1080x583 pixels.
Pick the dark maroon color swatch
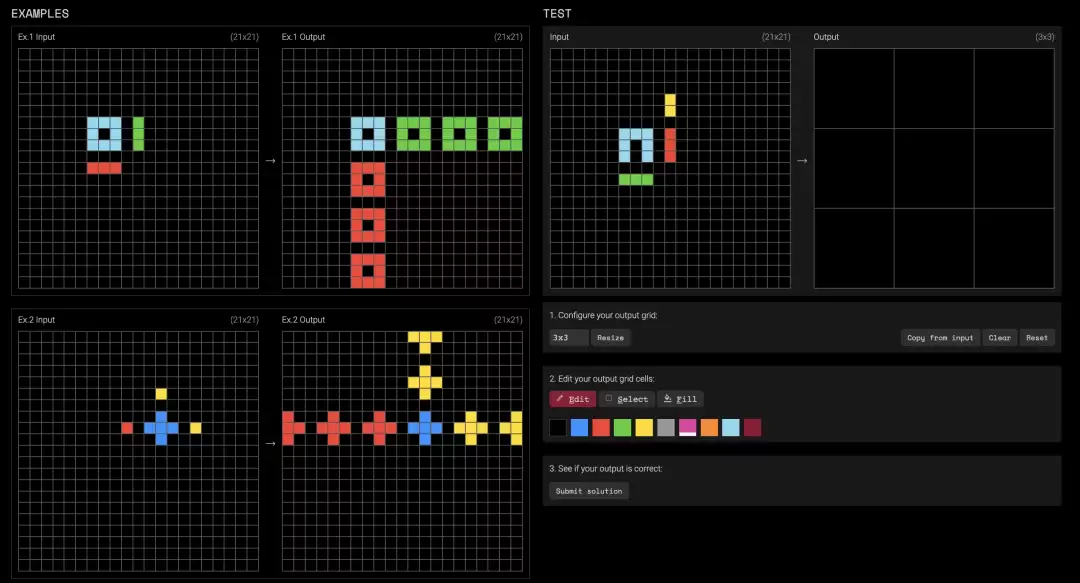[x=752, y=428]
